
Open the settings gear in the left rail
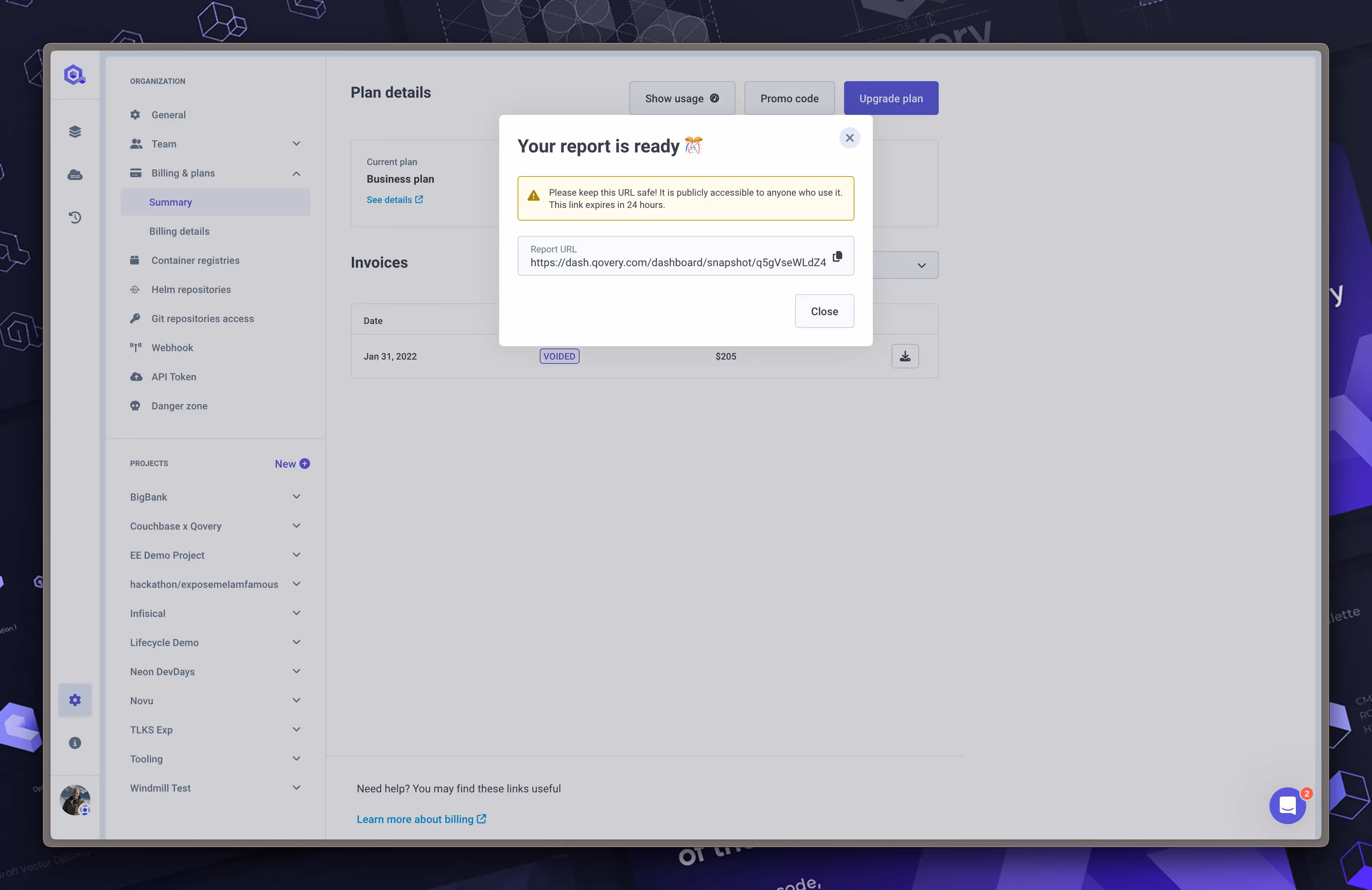75,699
